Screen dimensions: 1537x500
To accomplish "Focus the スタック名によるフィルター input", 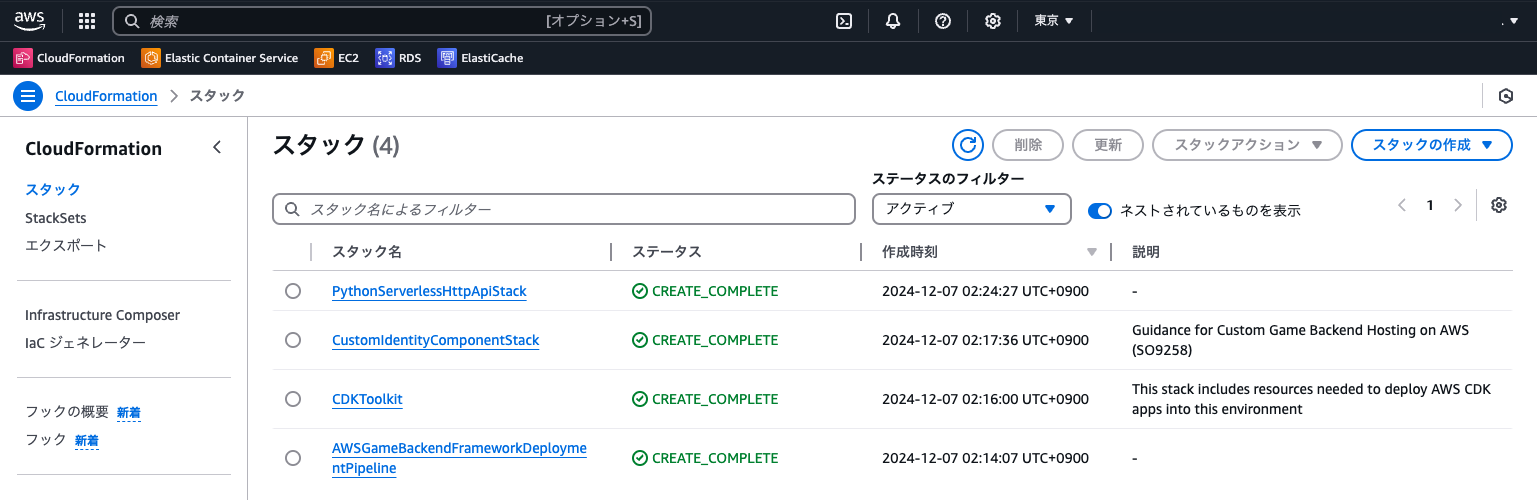I will [564, 209].
